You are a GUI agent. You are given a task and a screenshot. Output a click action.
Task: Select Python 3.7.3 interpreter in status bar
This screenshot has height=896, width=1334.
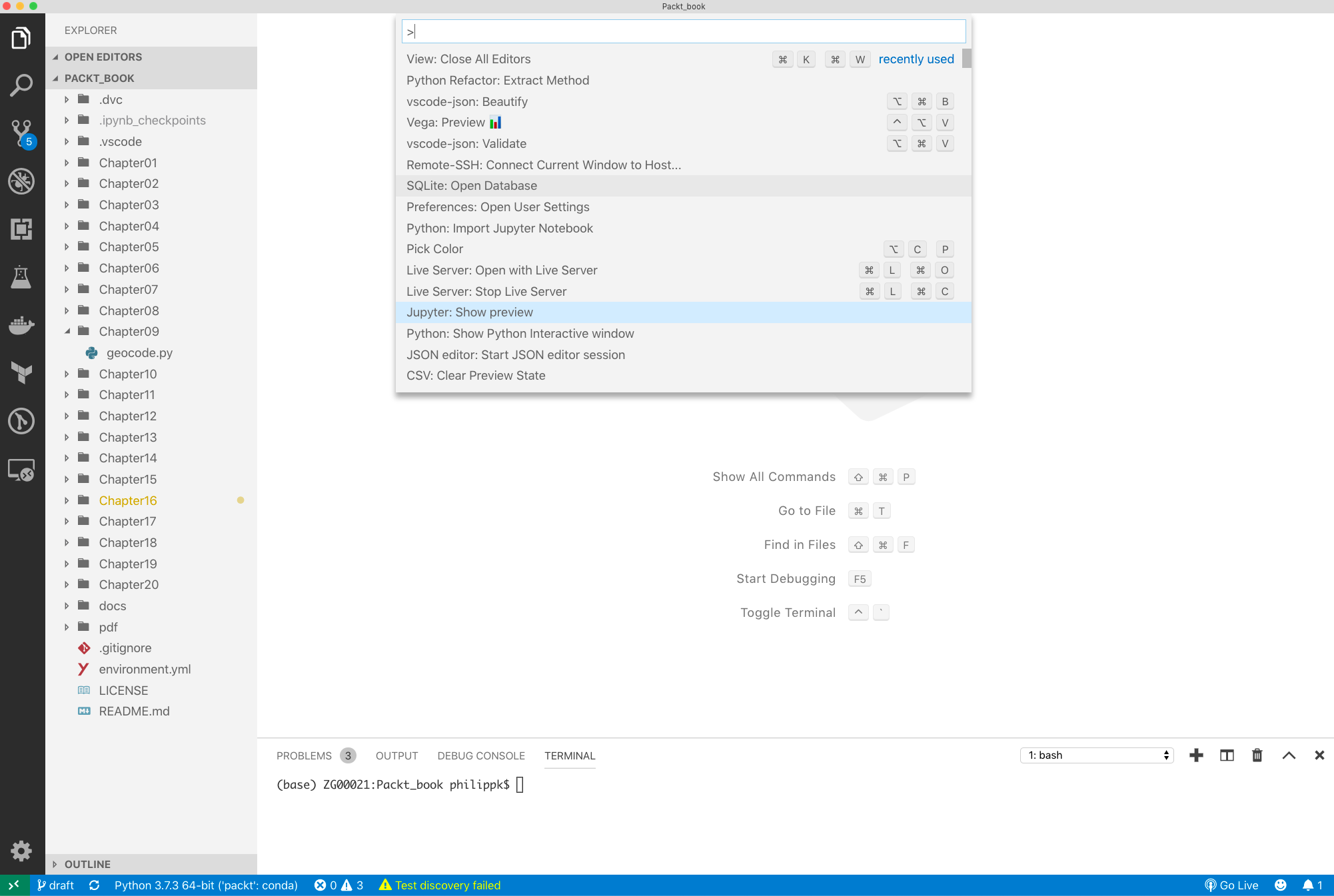pos(206,885)
